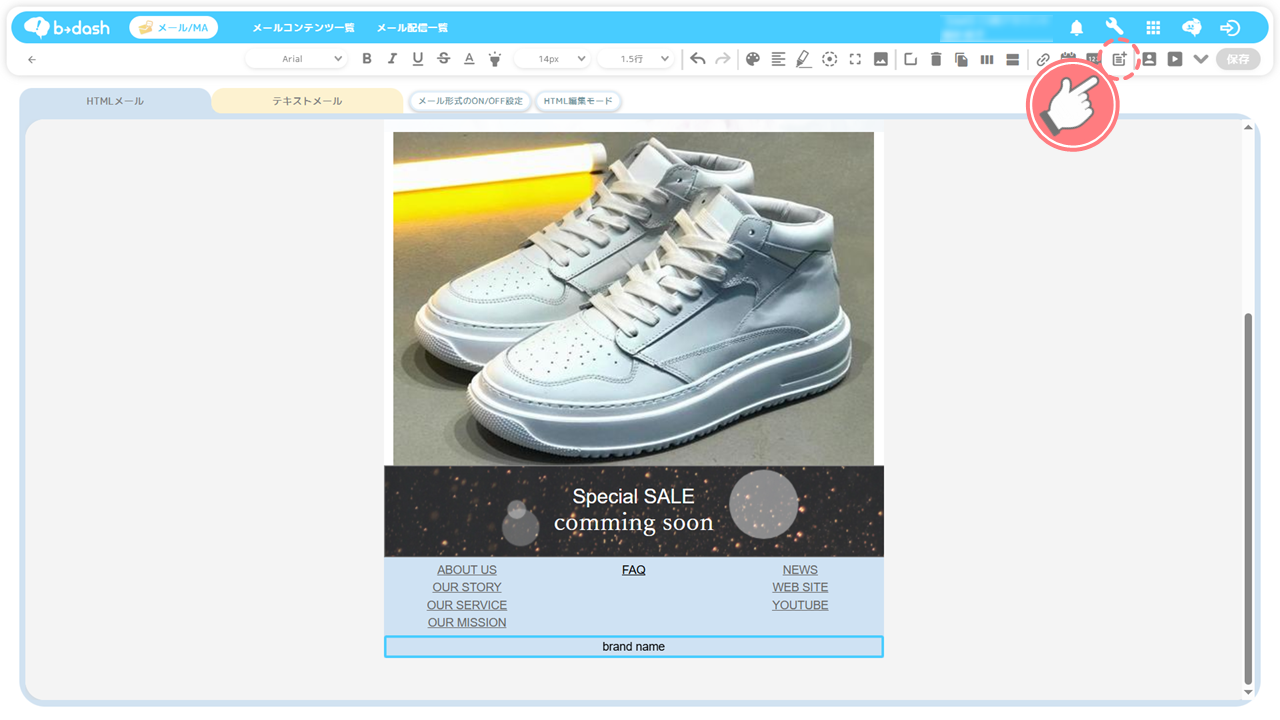Click the video play icon
The width and height of the screenshot is (1280, 720).
(1175, 59)
